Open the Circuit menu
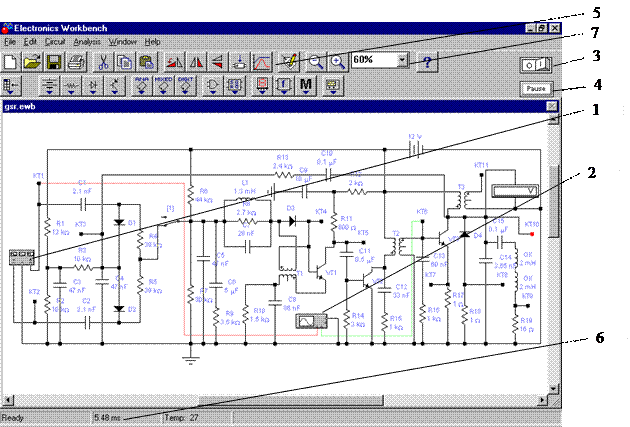This screenshot has height=427, width=630. (x=58, y=42)
